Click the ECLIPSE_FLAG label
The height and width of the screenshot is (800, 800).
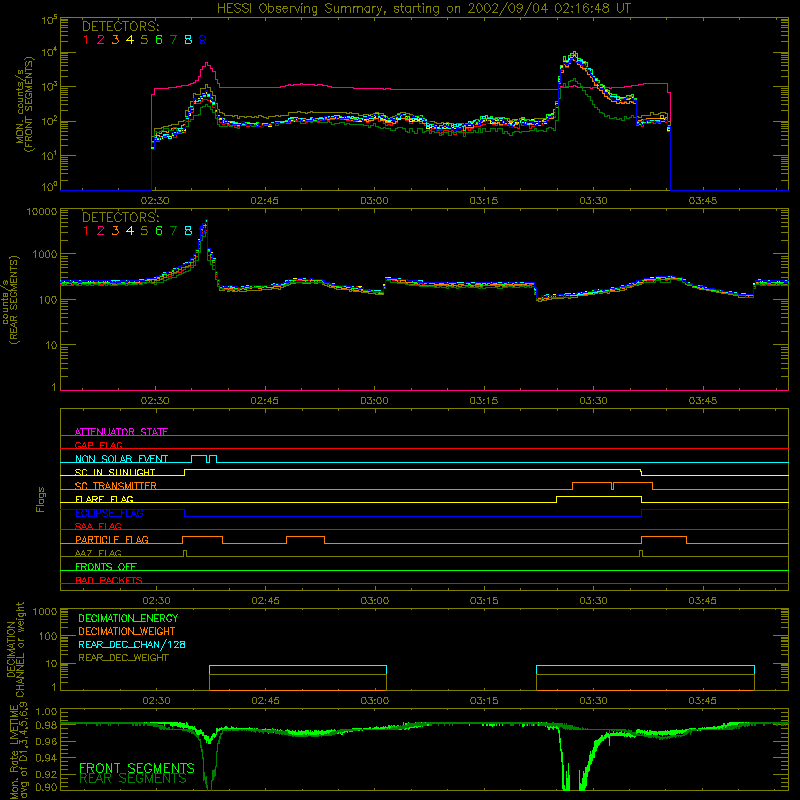click(x=109, y=513)
